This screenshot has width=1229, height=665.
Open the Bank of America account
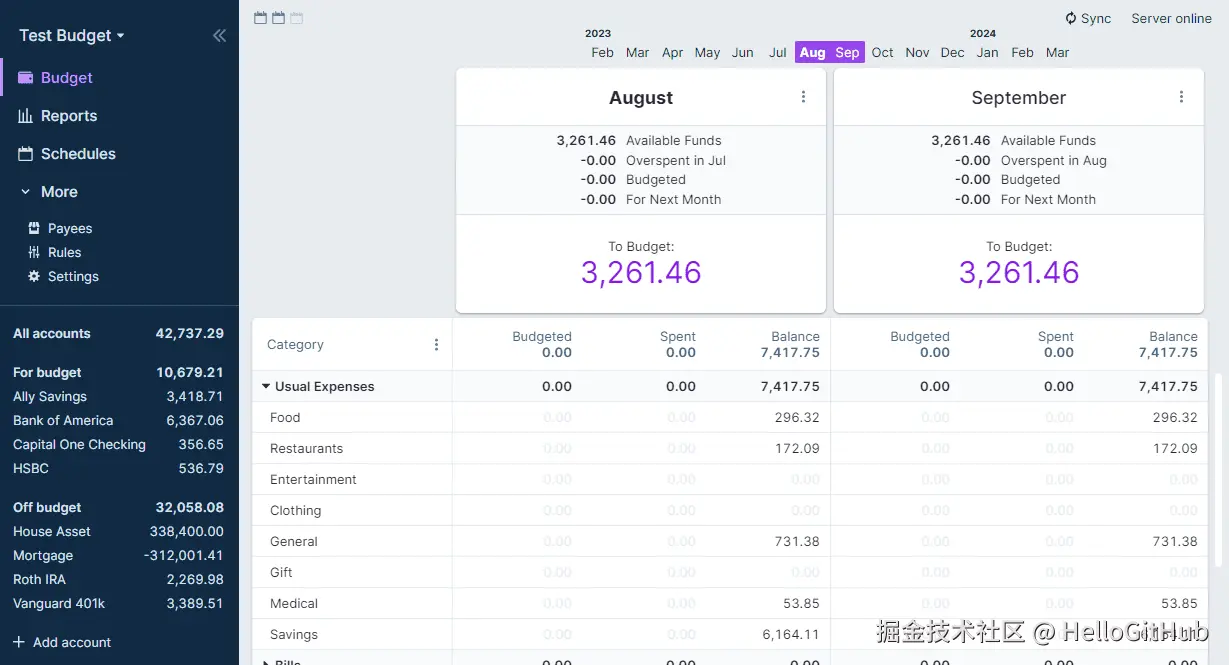[x=63, y=421]
